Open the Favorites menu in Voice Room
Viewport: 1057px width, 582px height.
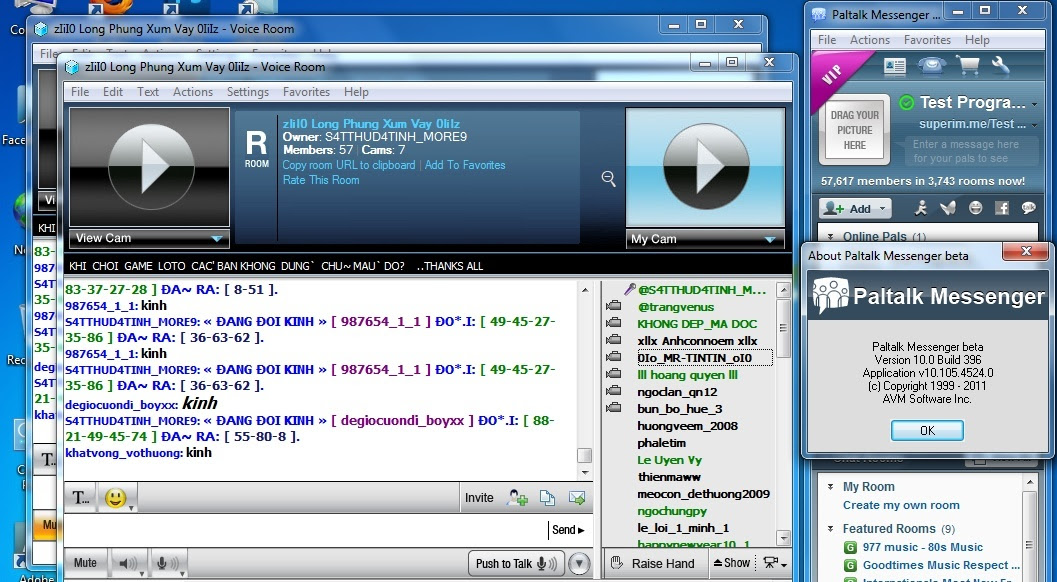[306, 92]
